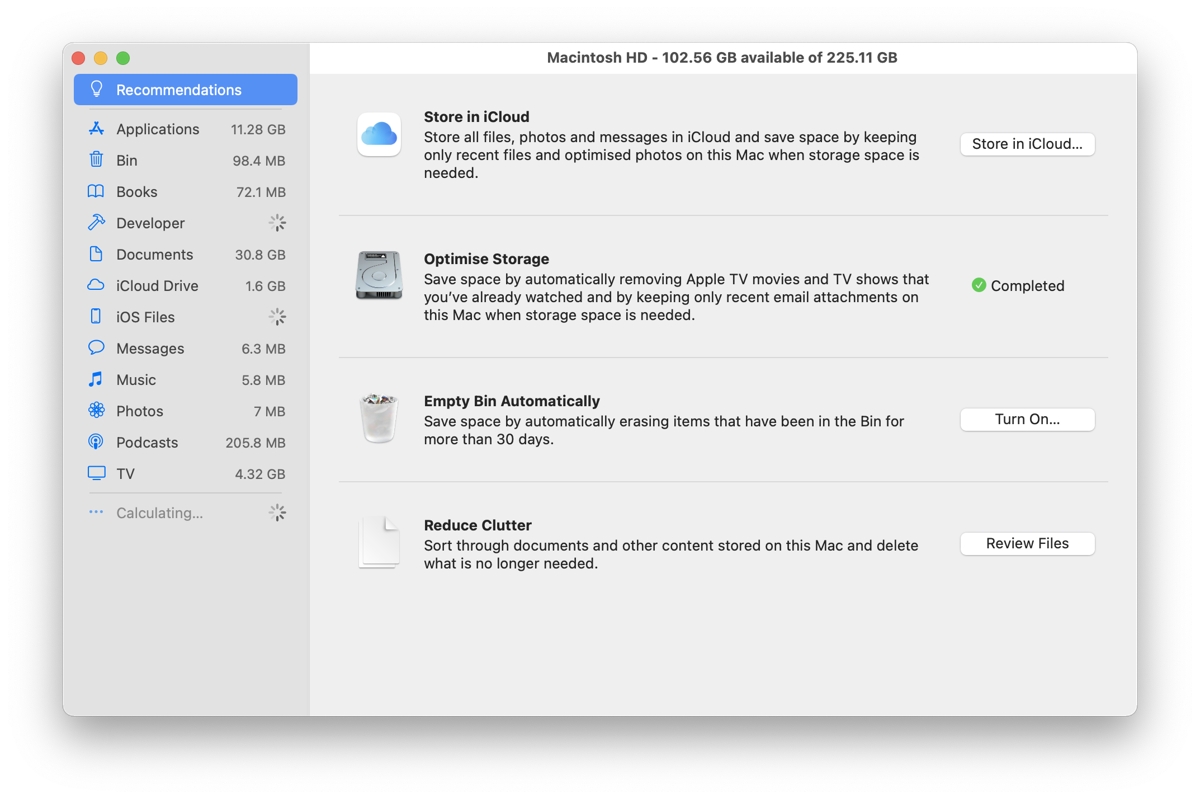Viewport: 1200px width, 799px height.
Task: Click the Optimise Storage heading
Action: [x=486, y=258]
